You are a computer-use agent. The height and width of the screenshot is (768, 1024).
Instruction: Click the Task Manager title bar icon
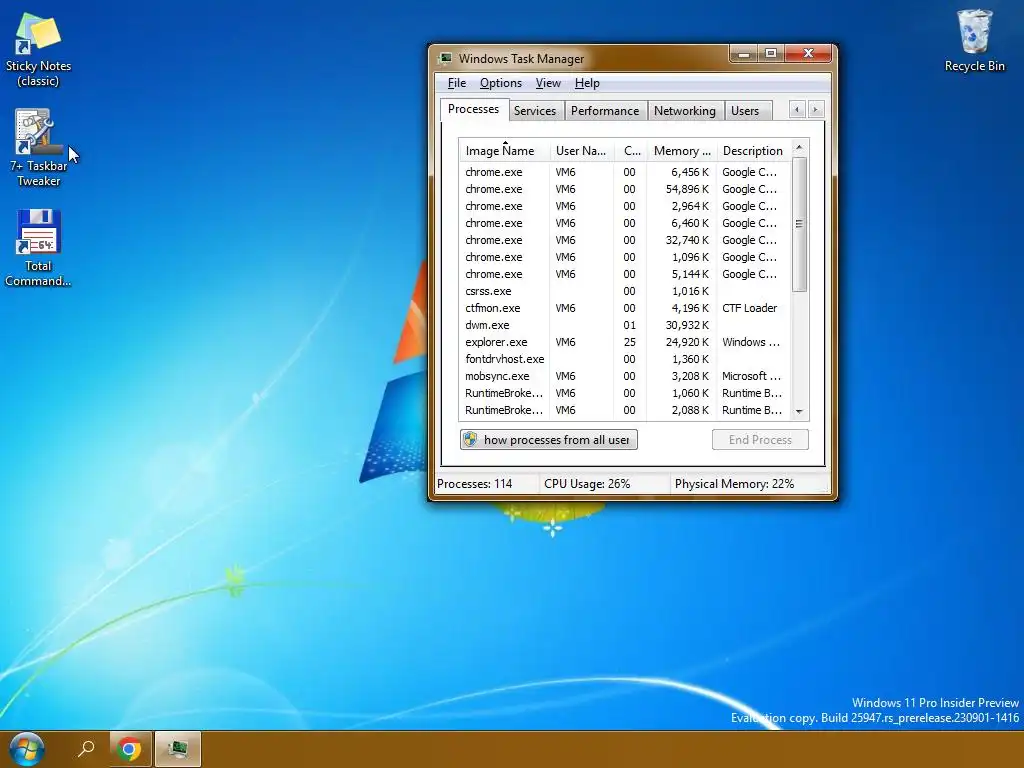click(445, 58)
